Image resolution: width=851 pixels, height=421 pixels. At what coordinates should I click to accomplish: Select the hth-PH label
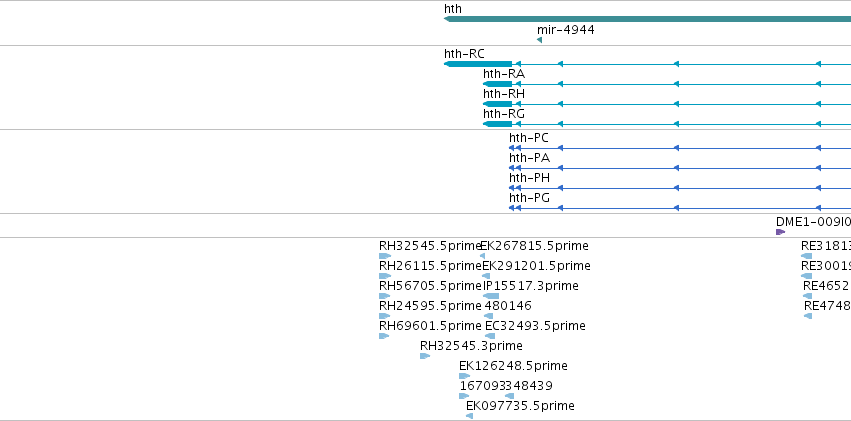click(529, 178)
